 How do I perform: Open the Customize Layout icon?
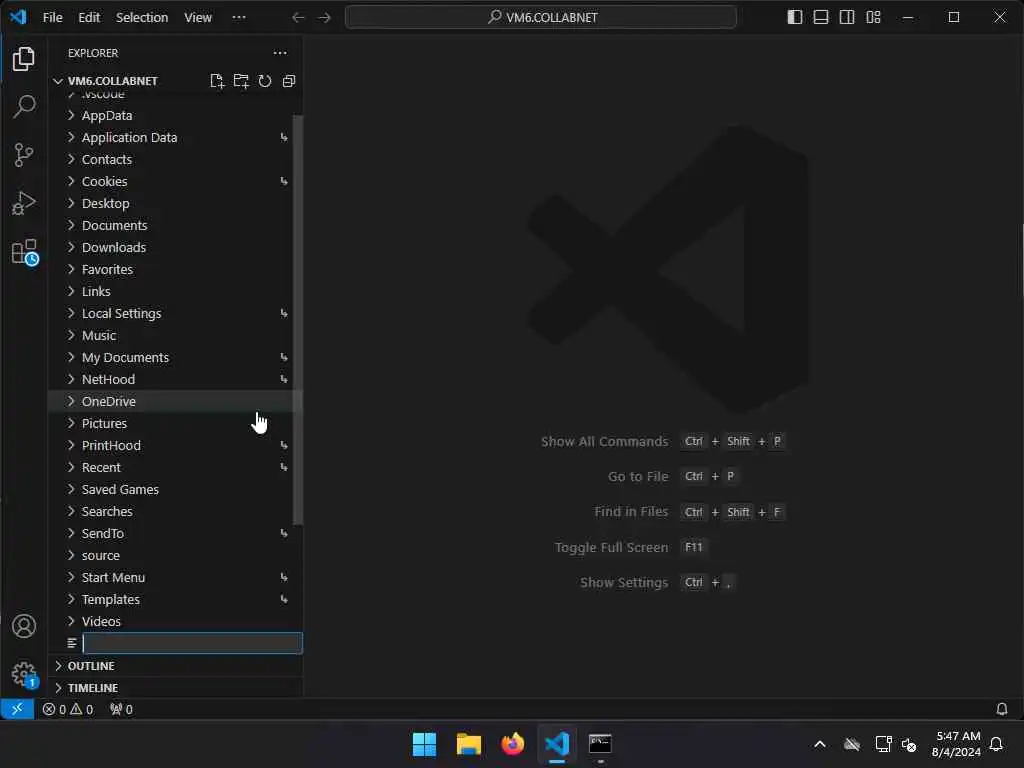point(873,17)
